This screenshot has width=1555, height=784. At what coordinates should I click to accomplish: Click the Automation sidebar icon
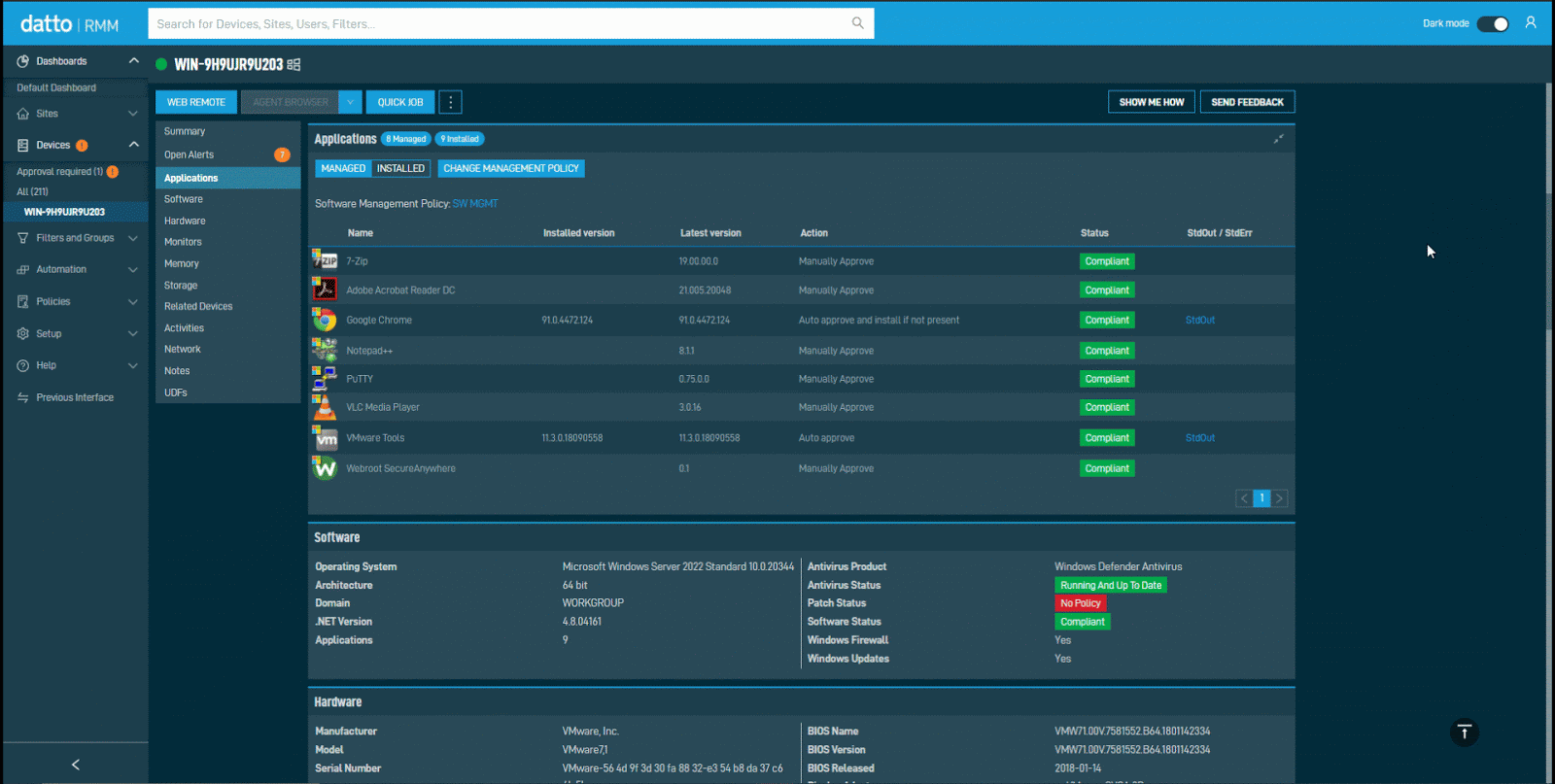[22, 270]
